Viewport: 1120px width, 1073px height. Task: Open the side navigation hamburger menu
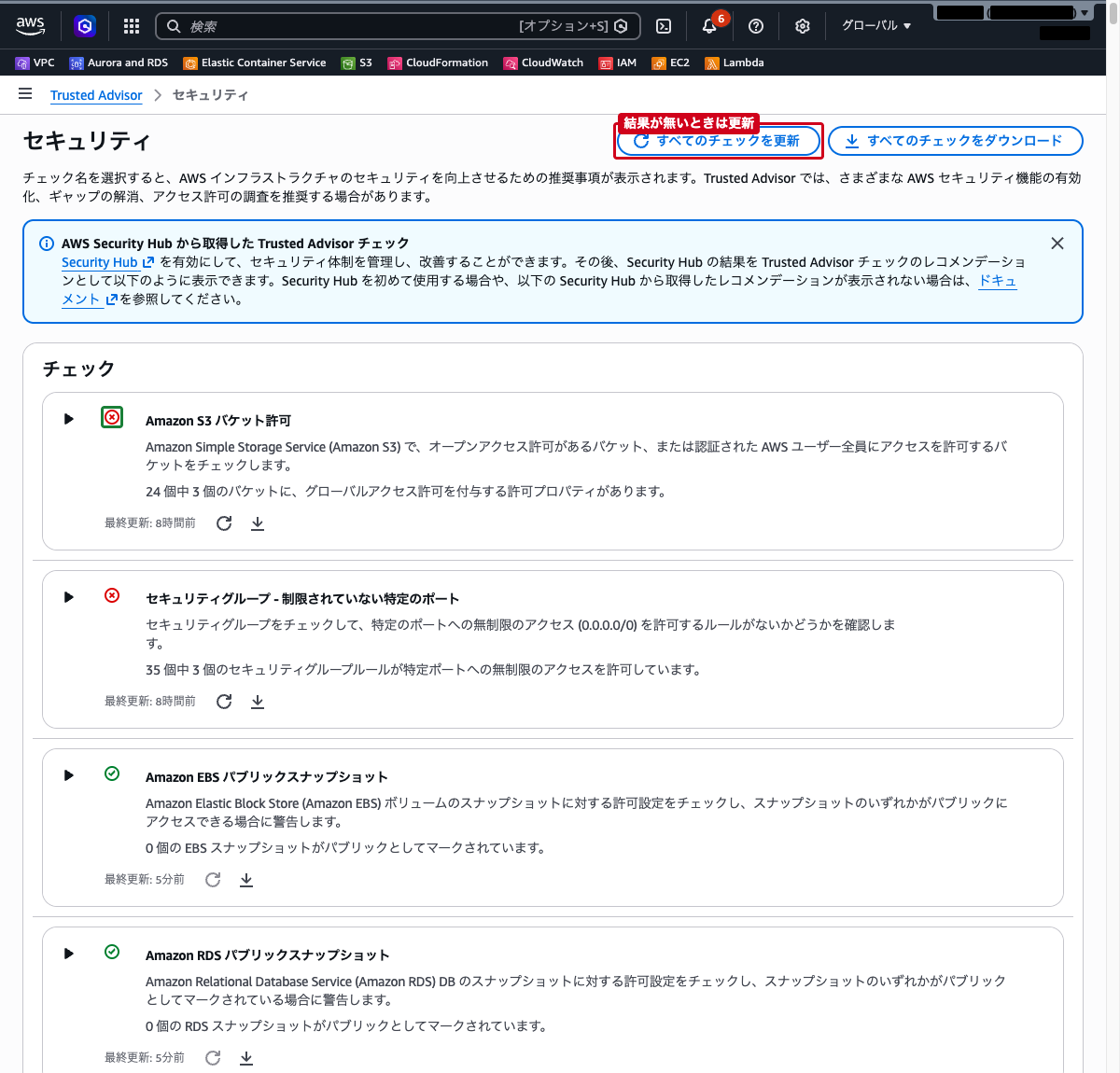pyautogui.click(x=25, y=94)
